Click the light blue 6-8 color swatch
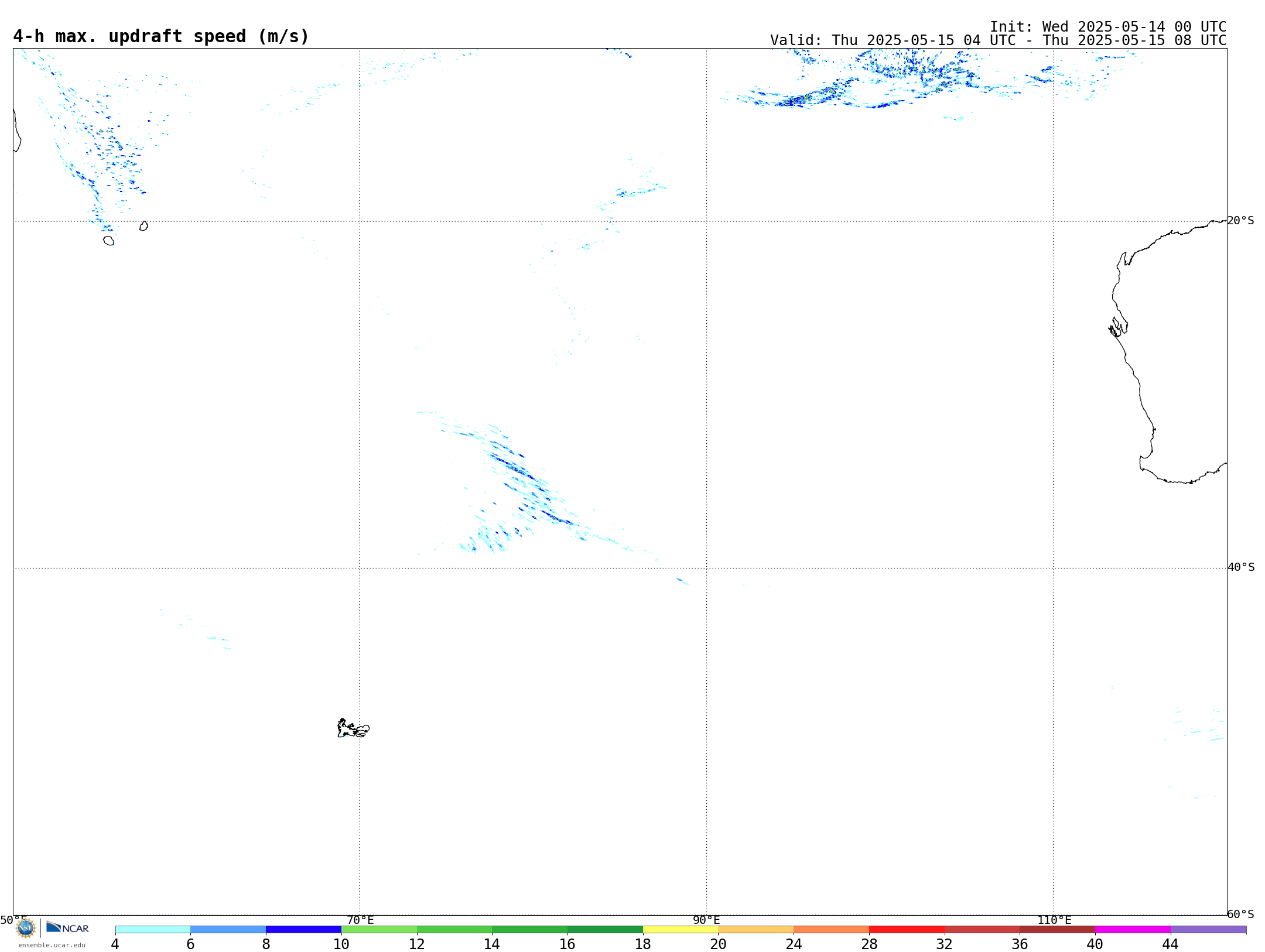The image size is (1265, 952). pyautogui.click(x=228, y=929)
